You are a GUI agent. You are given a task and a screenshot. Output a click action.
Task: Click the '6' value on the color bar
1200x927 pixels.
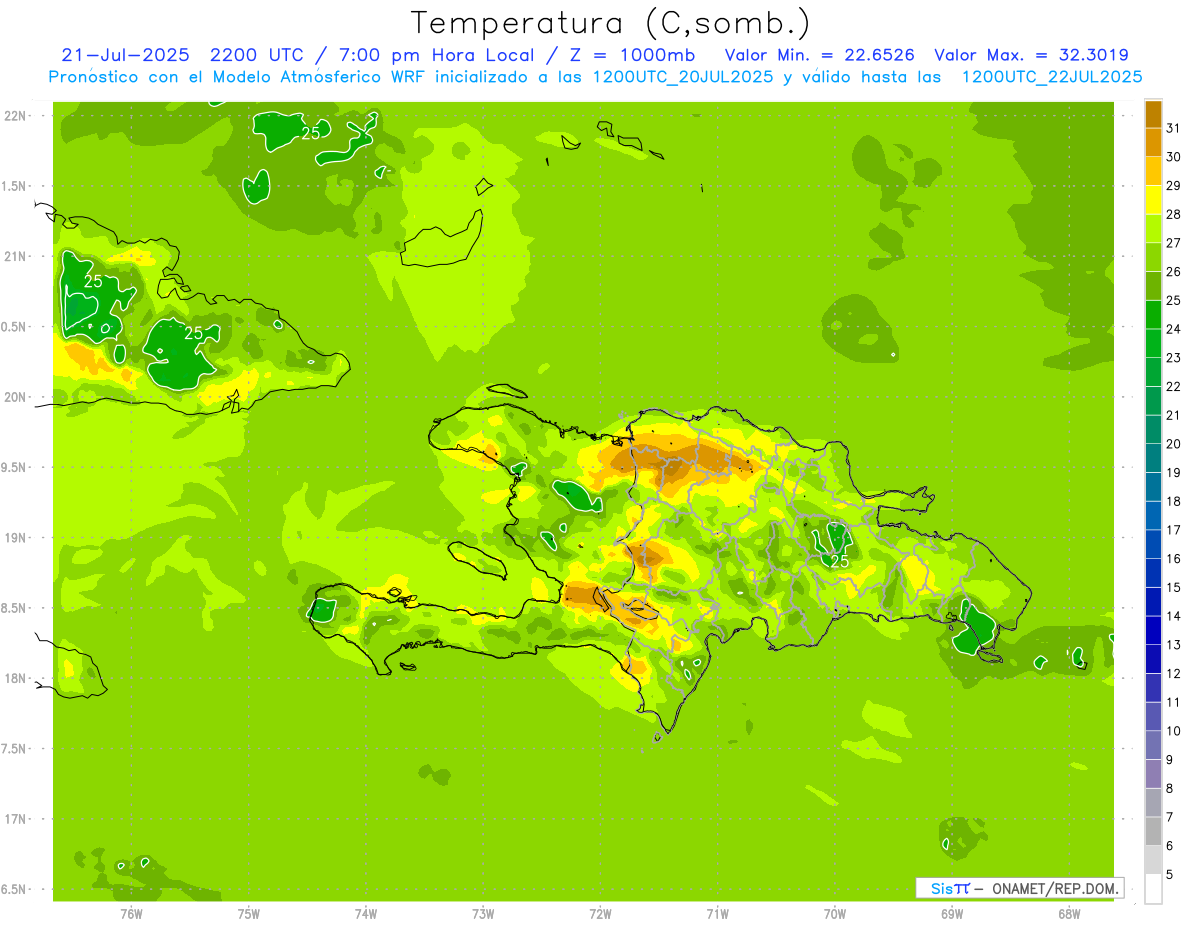pyautogui.click(x=1170, y=846)
